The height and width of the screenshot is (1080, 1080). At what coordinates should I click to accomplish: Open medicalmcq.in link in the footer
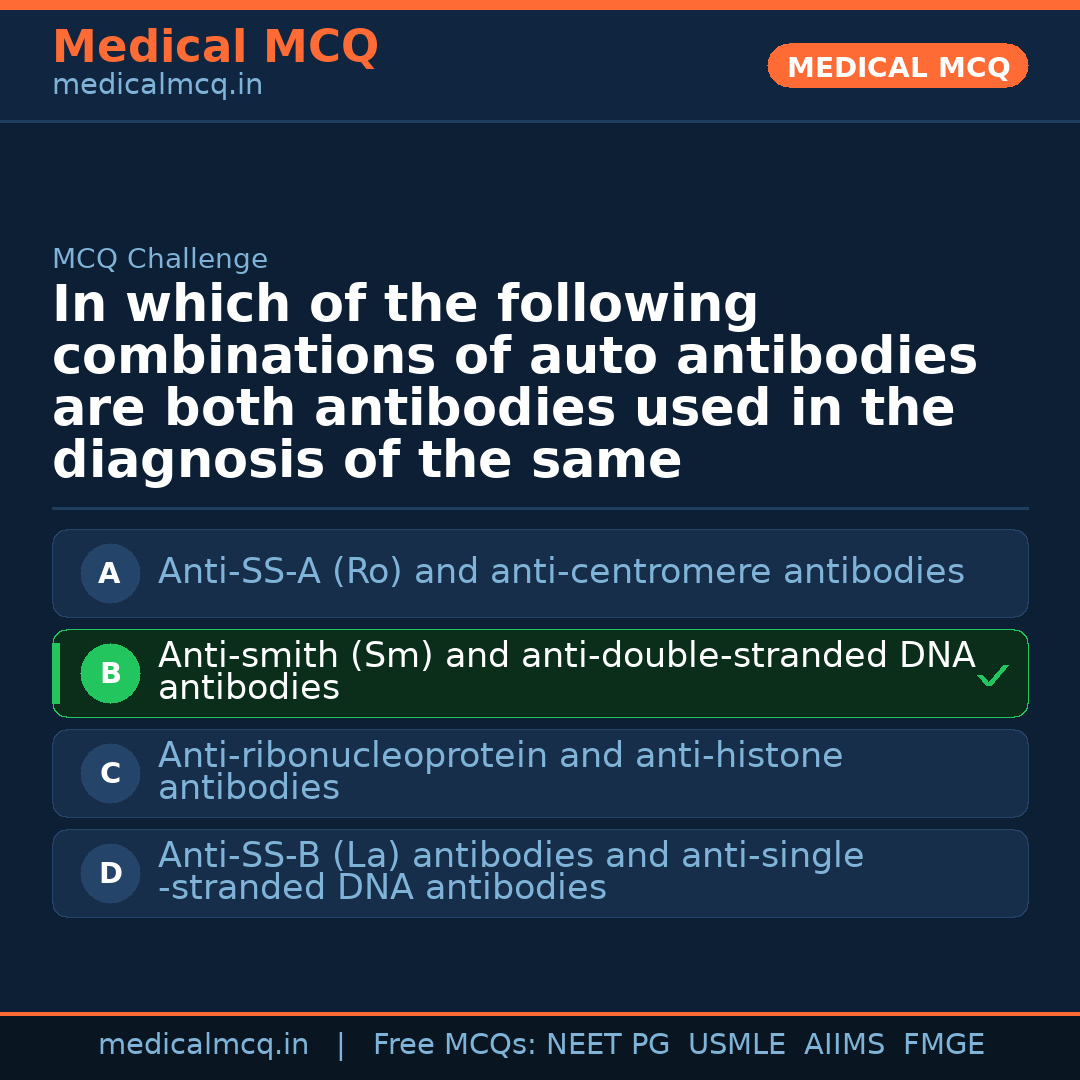click(x=203, y=1045)
